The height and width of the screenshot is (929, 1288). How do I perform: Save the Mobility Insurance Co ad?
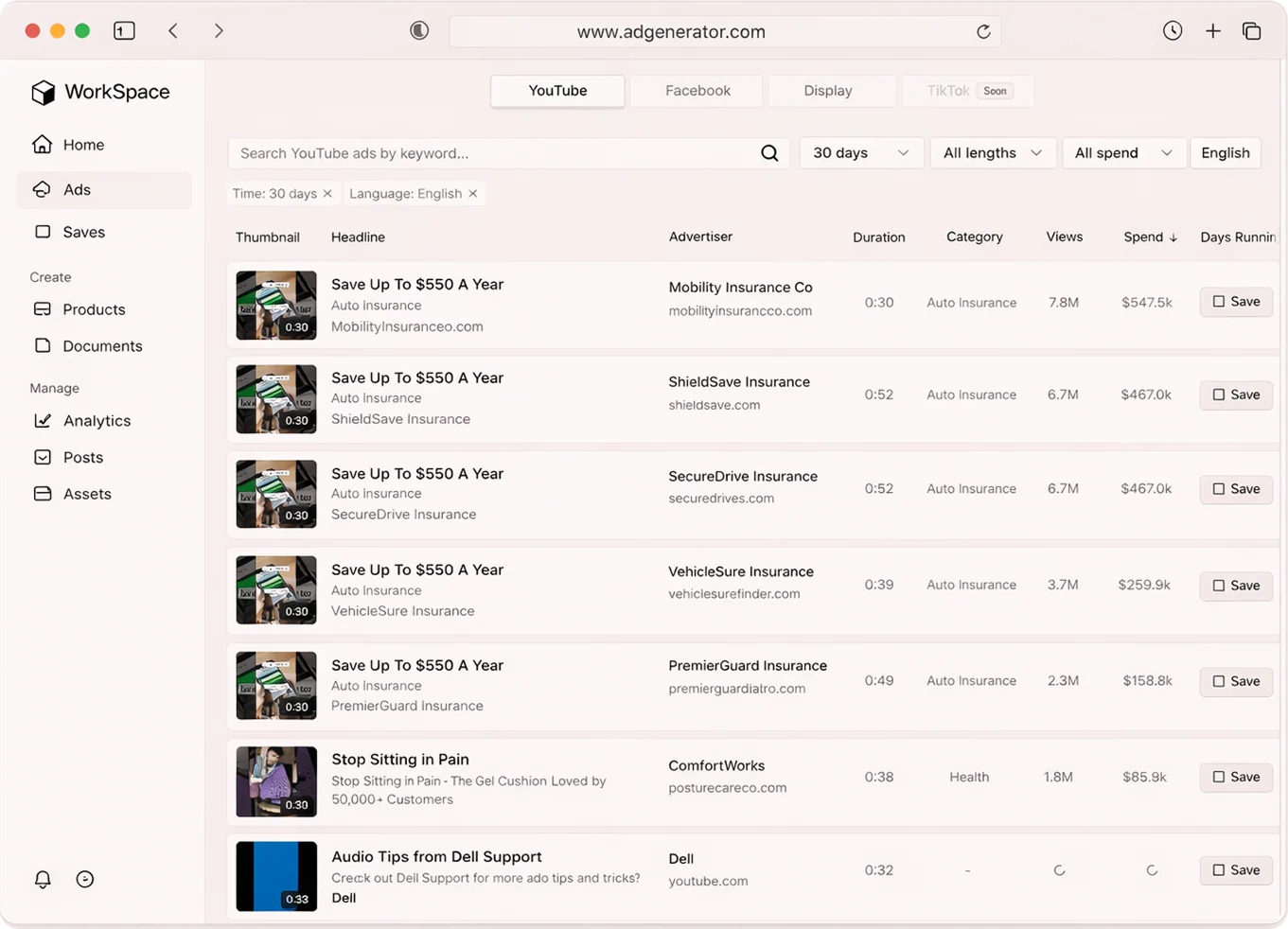click(1236, 302)
